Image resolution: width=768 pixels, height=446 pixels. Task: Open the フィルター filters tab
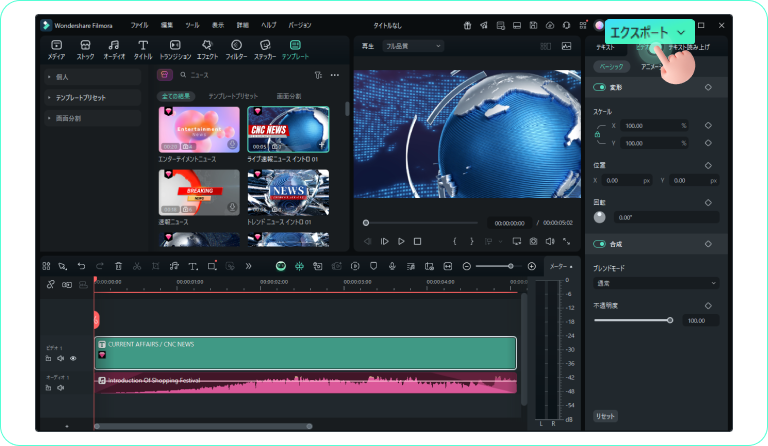[x=236, y=50]
